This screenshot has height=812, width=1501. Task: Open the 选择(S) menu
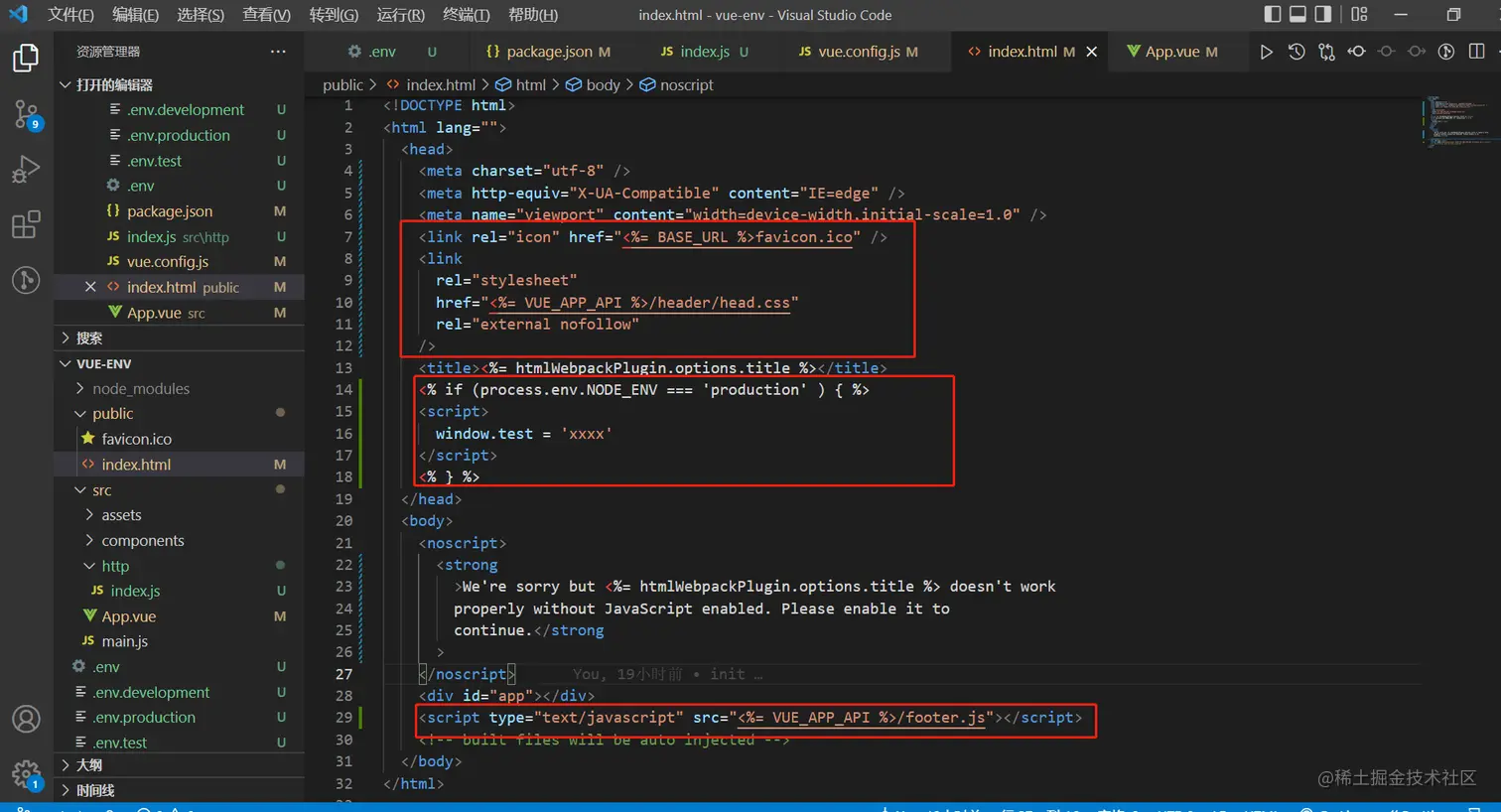tap(201, 15)
